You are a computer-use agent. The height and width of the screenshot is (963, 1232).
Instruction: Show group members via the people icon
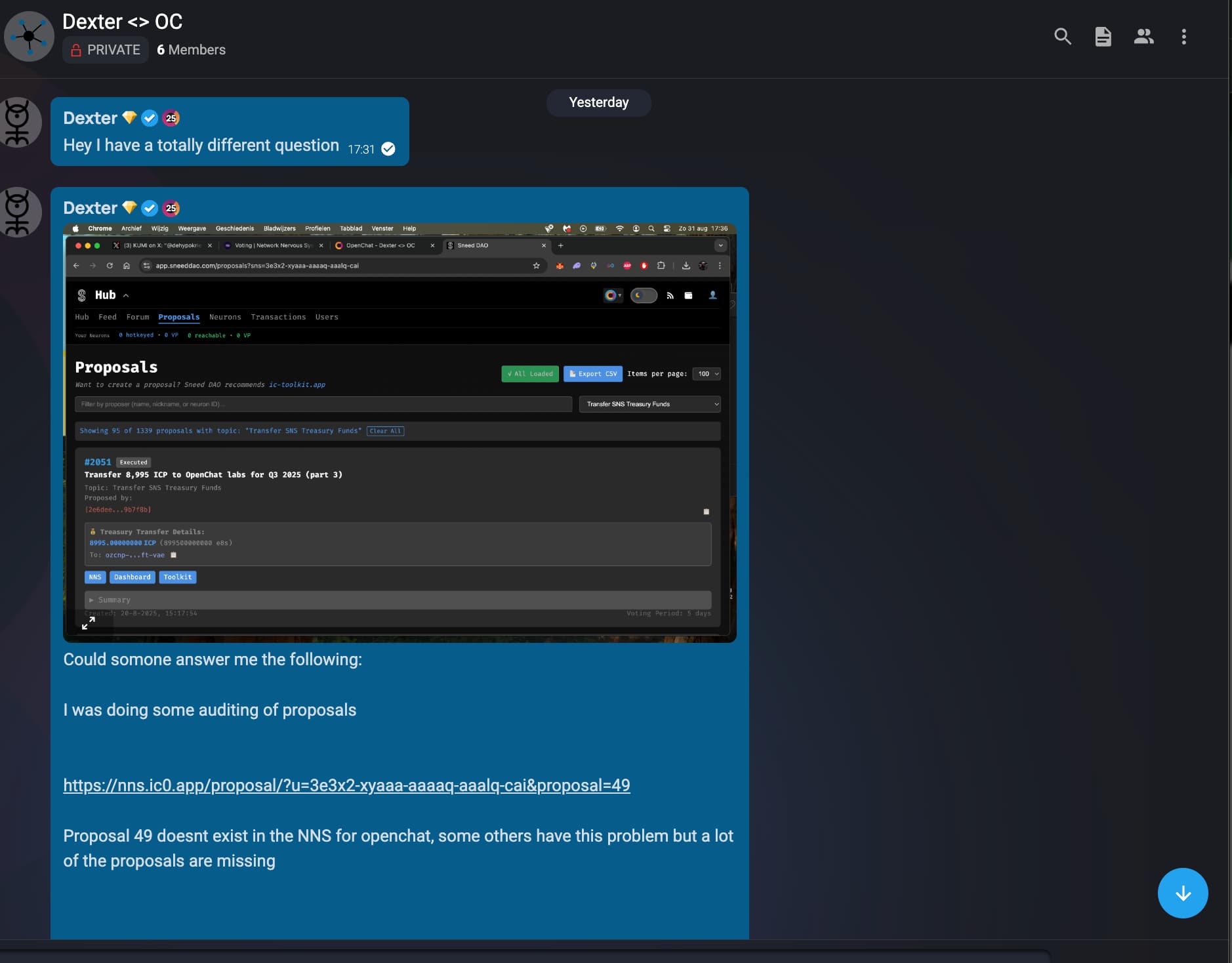[x=1143, y=37]
